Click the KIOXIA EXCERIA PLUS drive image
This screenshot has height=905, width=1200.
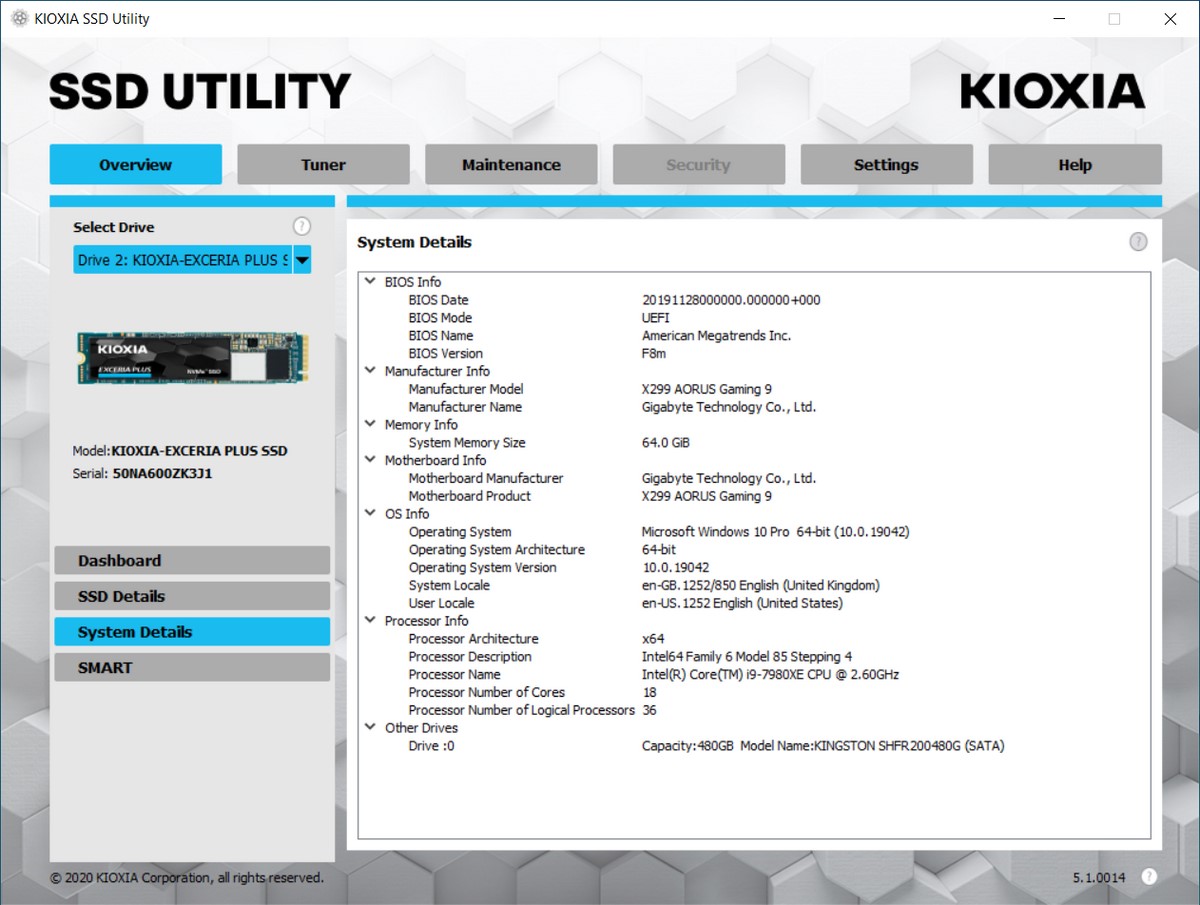point(193,359)
